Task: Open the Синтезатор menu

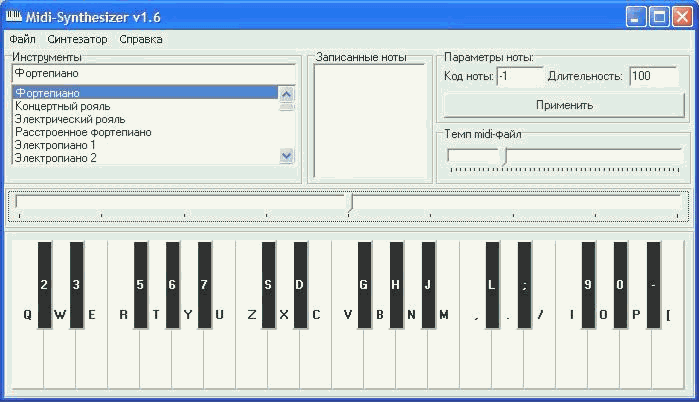Action: pyautogui.click(x=77, y=39)
